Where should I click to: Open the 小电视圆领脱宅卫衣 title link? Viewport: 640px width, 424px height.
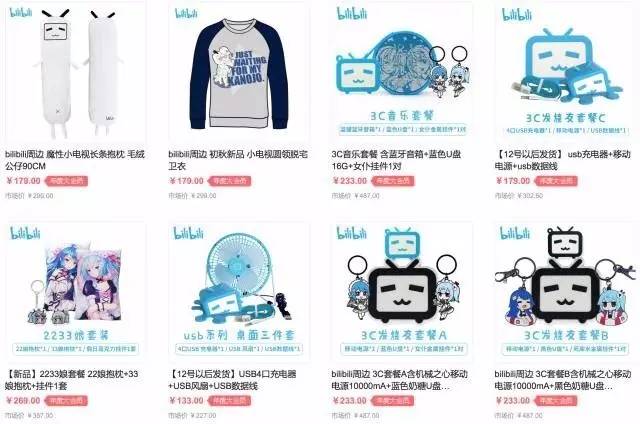click(238, 160)
